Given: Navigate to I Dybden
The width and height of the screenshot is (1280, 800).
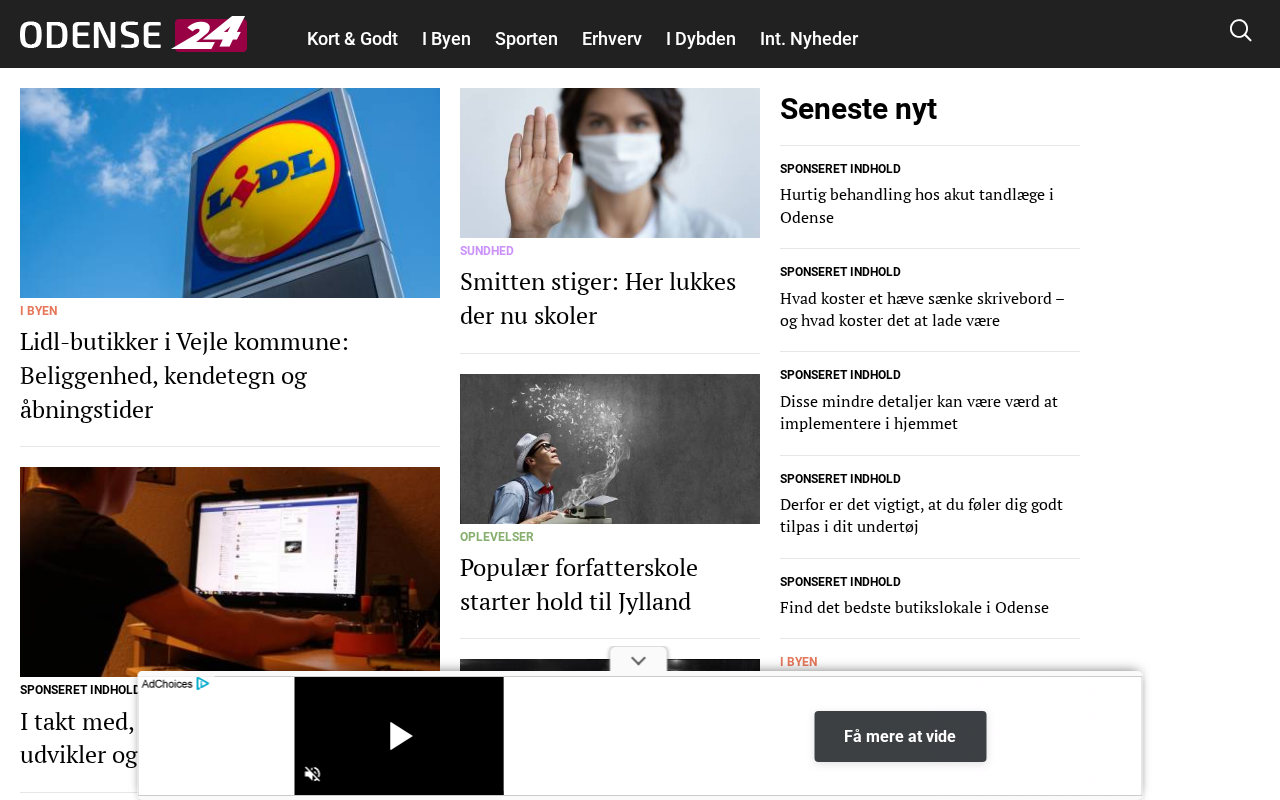Looking at the screenshot, I should (x=701, y=39).
